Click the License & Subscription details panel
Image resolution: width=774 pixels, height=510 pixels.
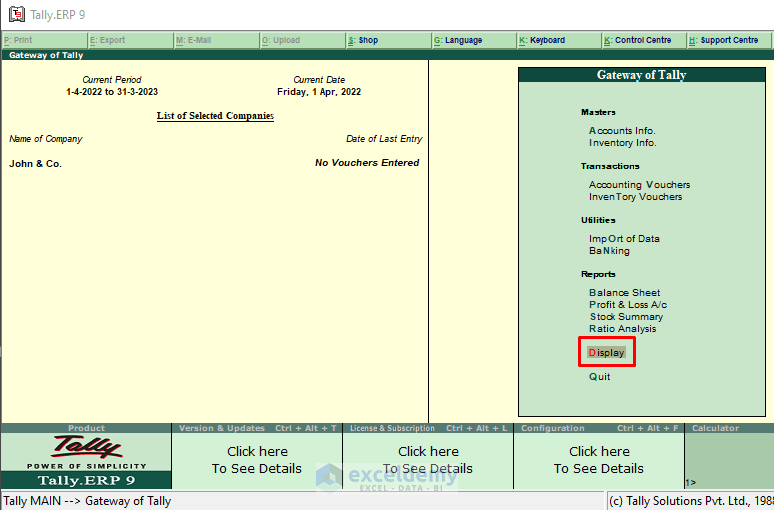(428, 460)
